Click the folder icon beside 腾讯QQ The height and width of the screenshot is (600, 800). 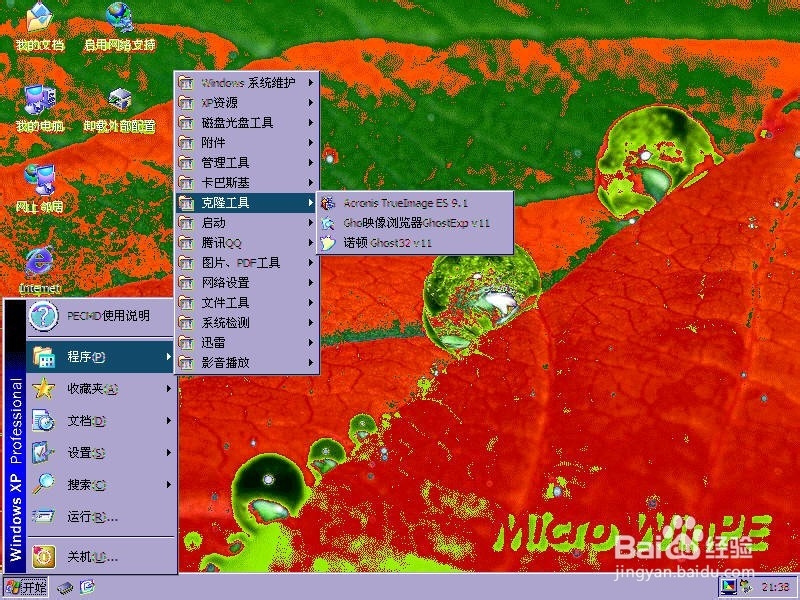pyautogui.click(x=186, y=243)
